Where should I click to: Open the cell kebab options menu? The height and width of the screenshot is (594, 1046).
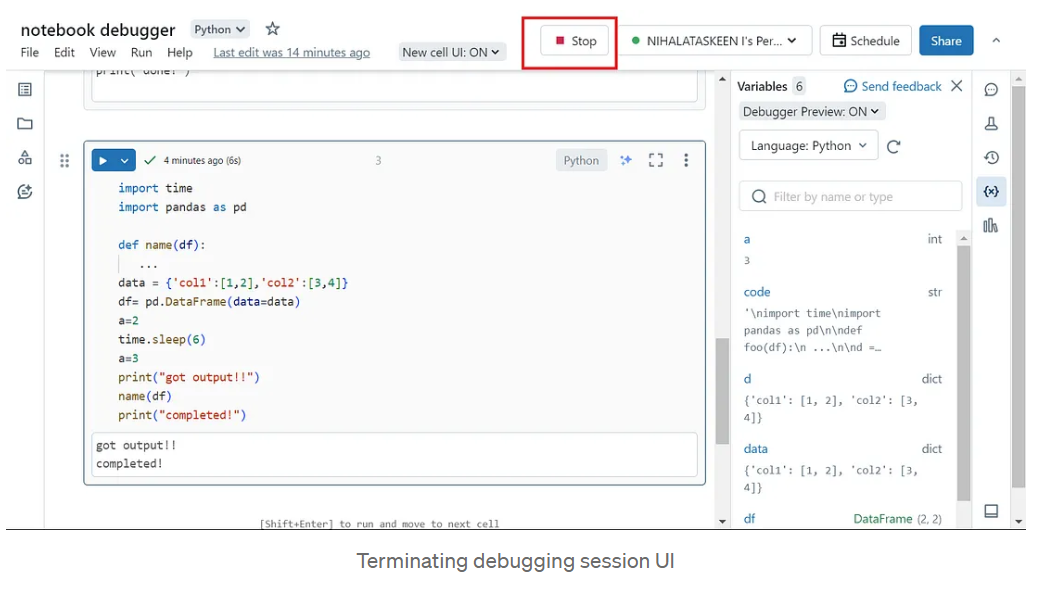[686, 160]
